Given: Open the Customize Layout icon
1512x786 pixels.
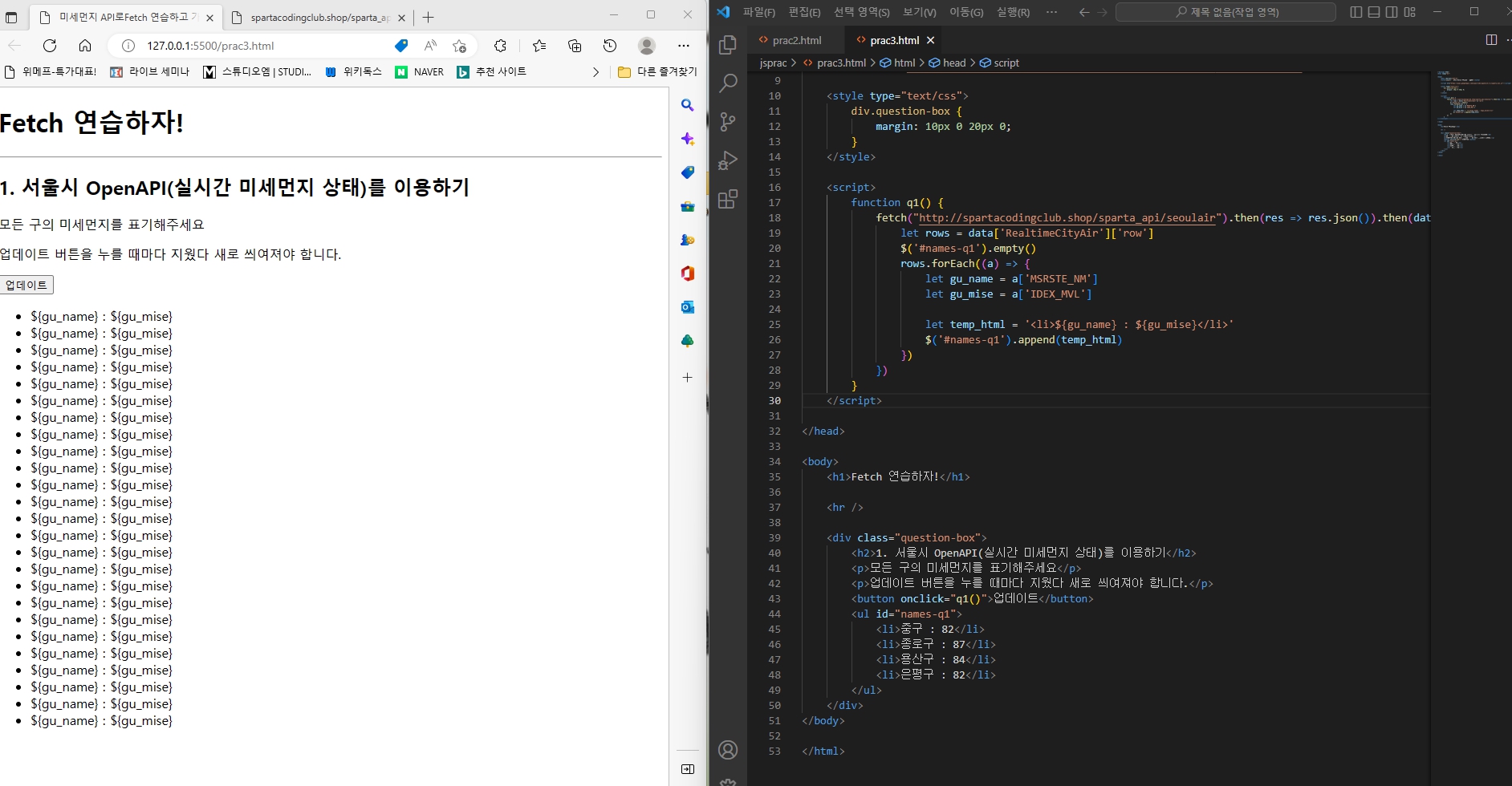Looking at the screenshot, I should tap(1410, 12).
